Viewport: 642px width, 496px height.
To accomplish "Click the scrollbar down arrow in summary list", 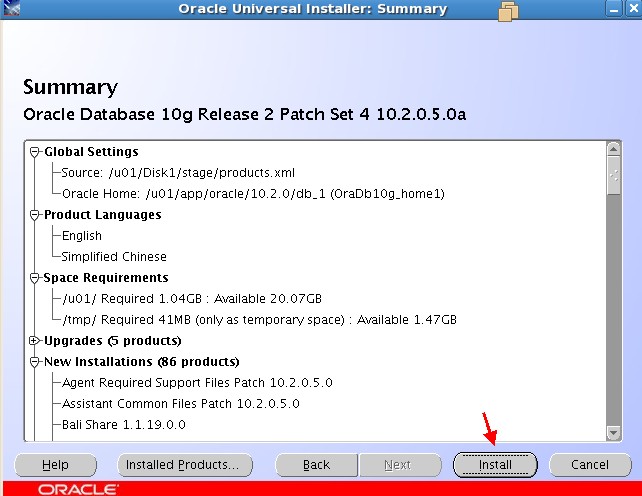I will [x=613, y=432].
